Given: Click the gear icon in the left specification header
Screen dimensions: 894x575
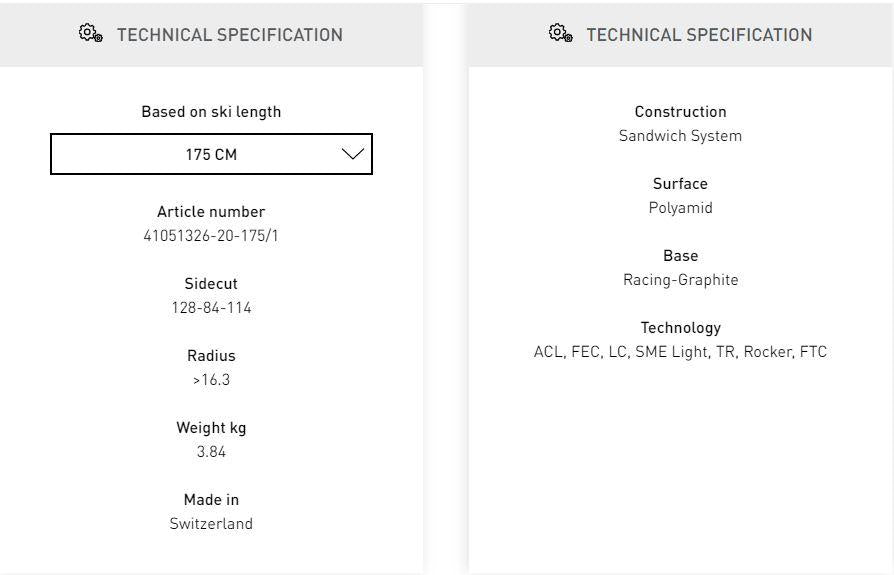Looking at the screenshot, I should point(90,34).
